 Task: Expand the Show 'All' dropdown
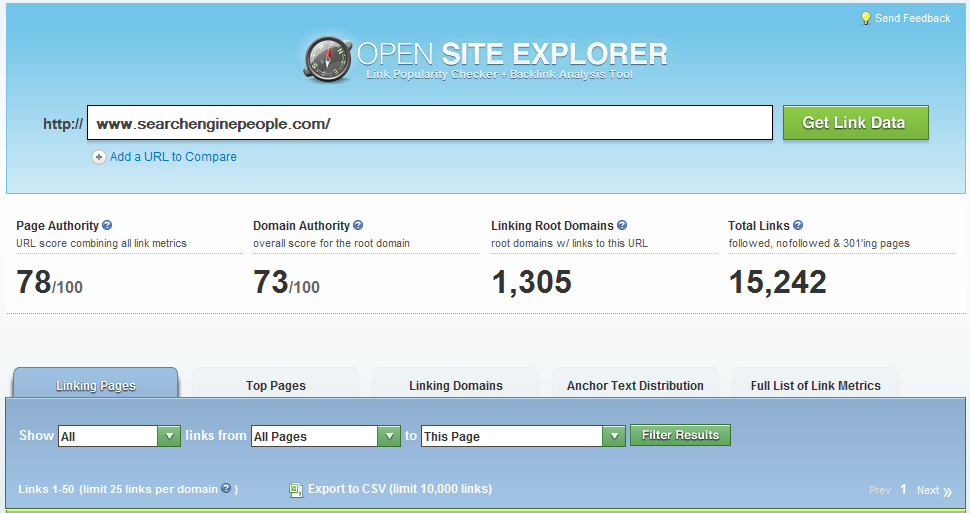168,436
